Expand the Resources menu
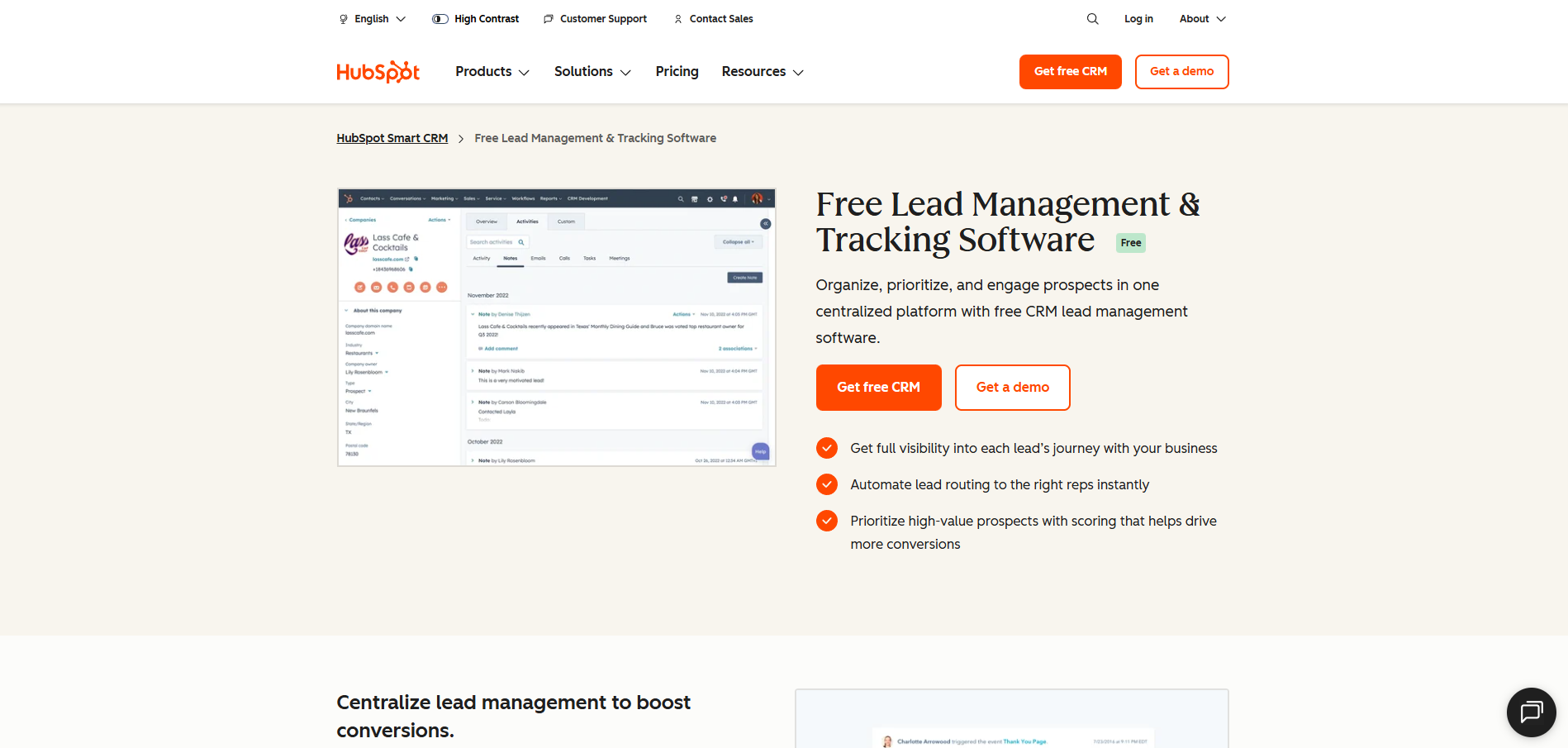Image resolution: width=1568 pixels, height=748 pixels. [x=763, y=72]
